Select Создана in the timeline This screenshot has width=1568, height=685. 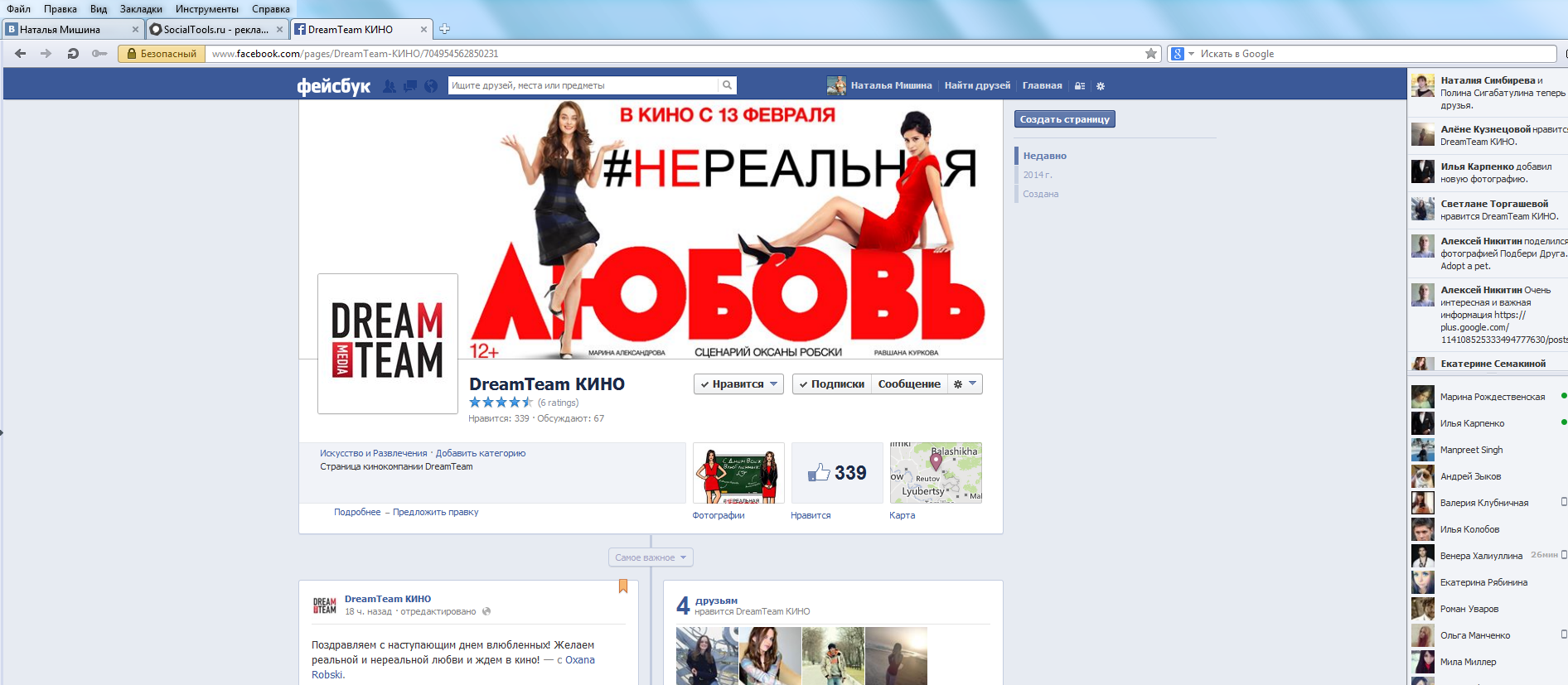(x=1040, y=194)
